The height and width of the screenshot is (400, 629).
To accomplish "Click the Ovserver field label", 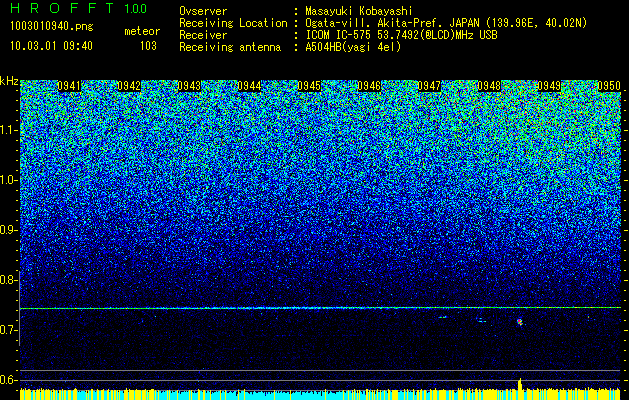I will 203,11.
